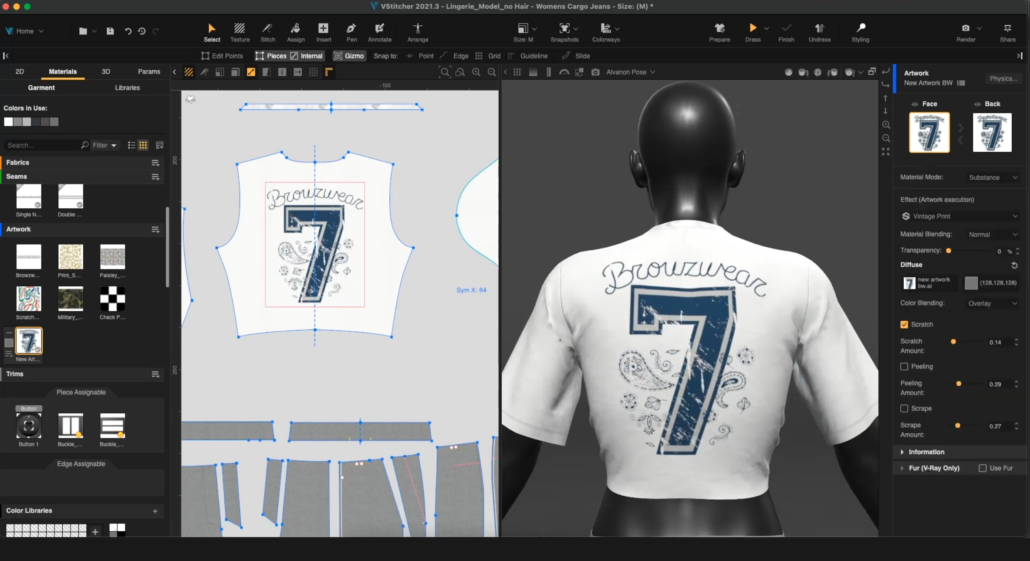
Task: Enable the Peeling checkbox
Action: pyautogui.click(x=905, y=366)
